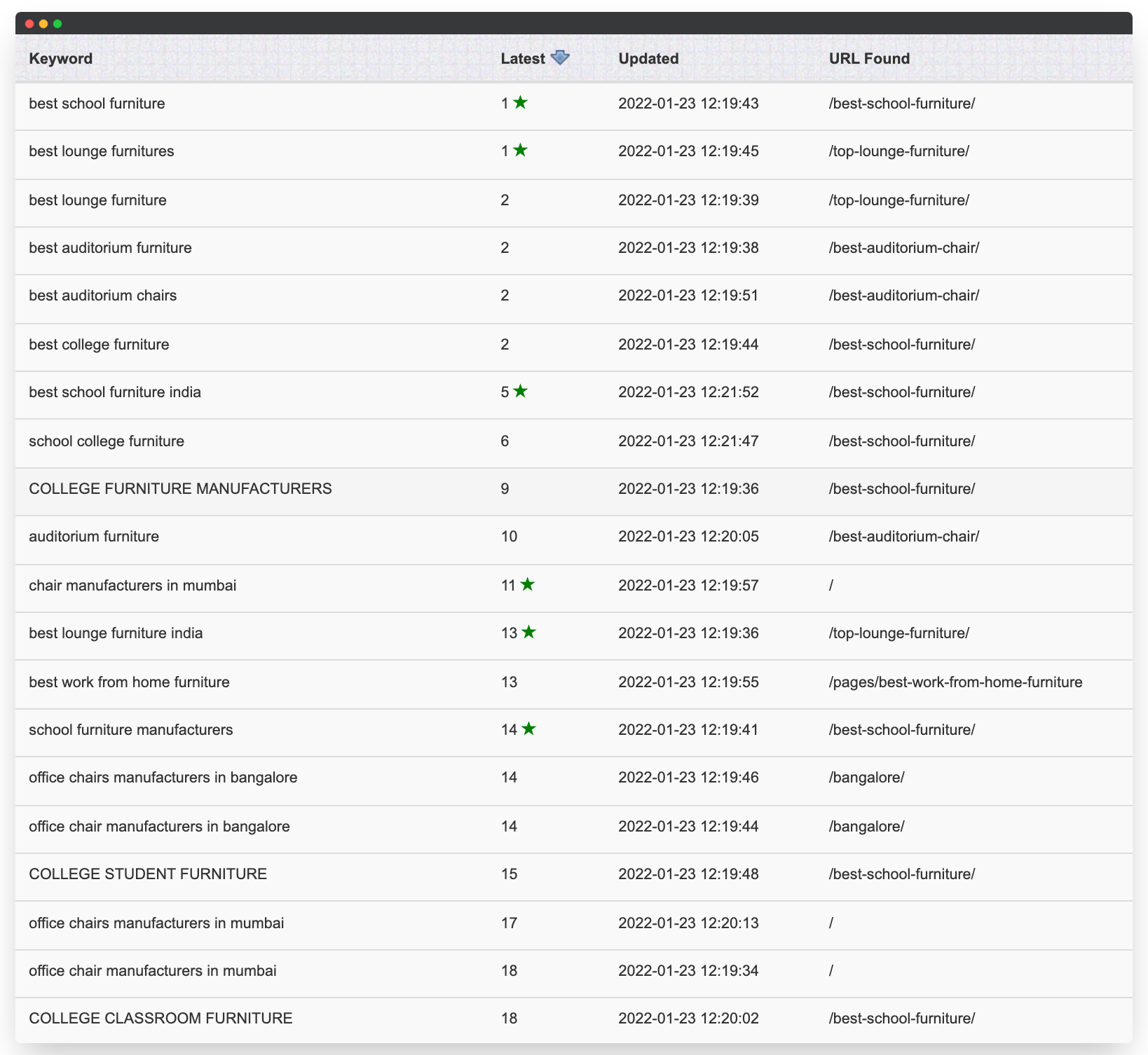Click the Latest column sort arrow icon

(x=560, y=58)
